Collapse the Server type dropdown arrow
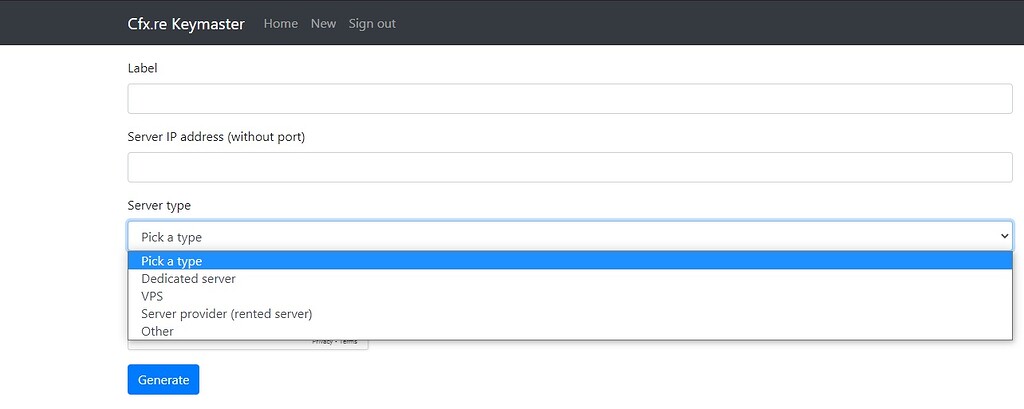This screenshot has width=1024, height=409. (1004, 236)
